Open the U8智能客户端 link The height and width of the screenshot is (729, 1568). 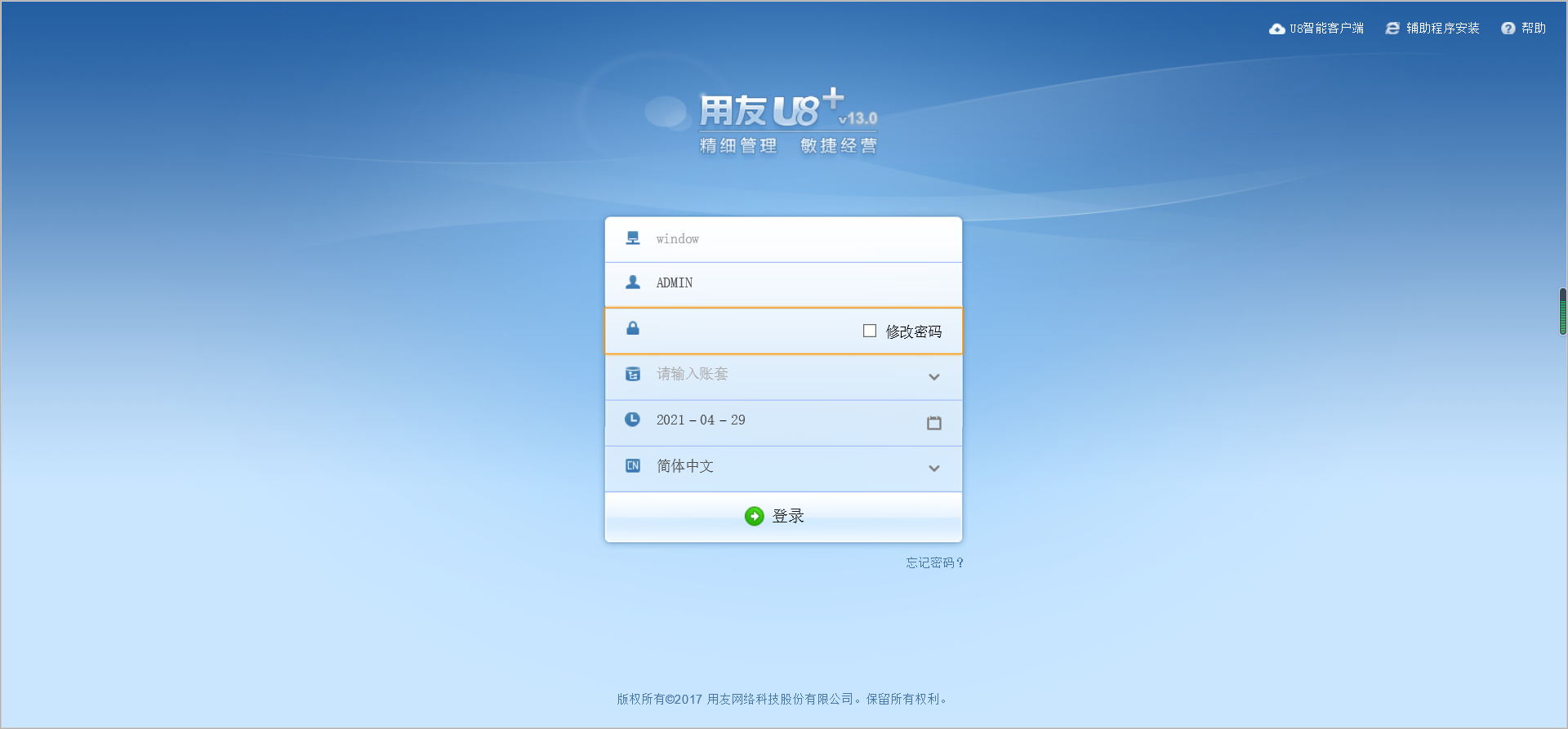coord(1326,29)
